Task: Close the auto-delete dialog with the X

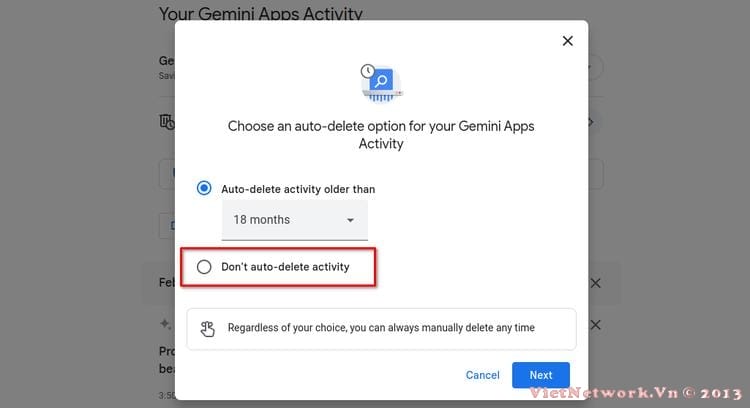Action: (567, 41)
